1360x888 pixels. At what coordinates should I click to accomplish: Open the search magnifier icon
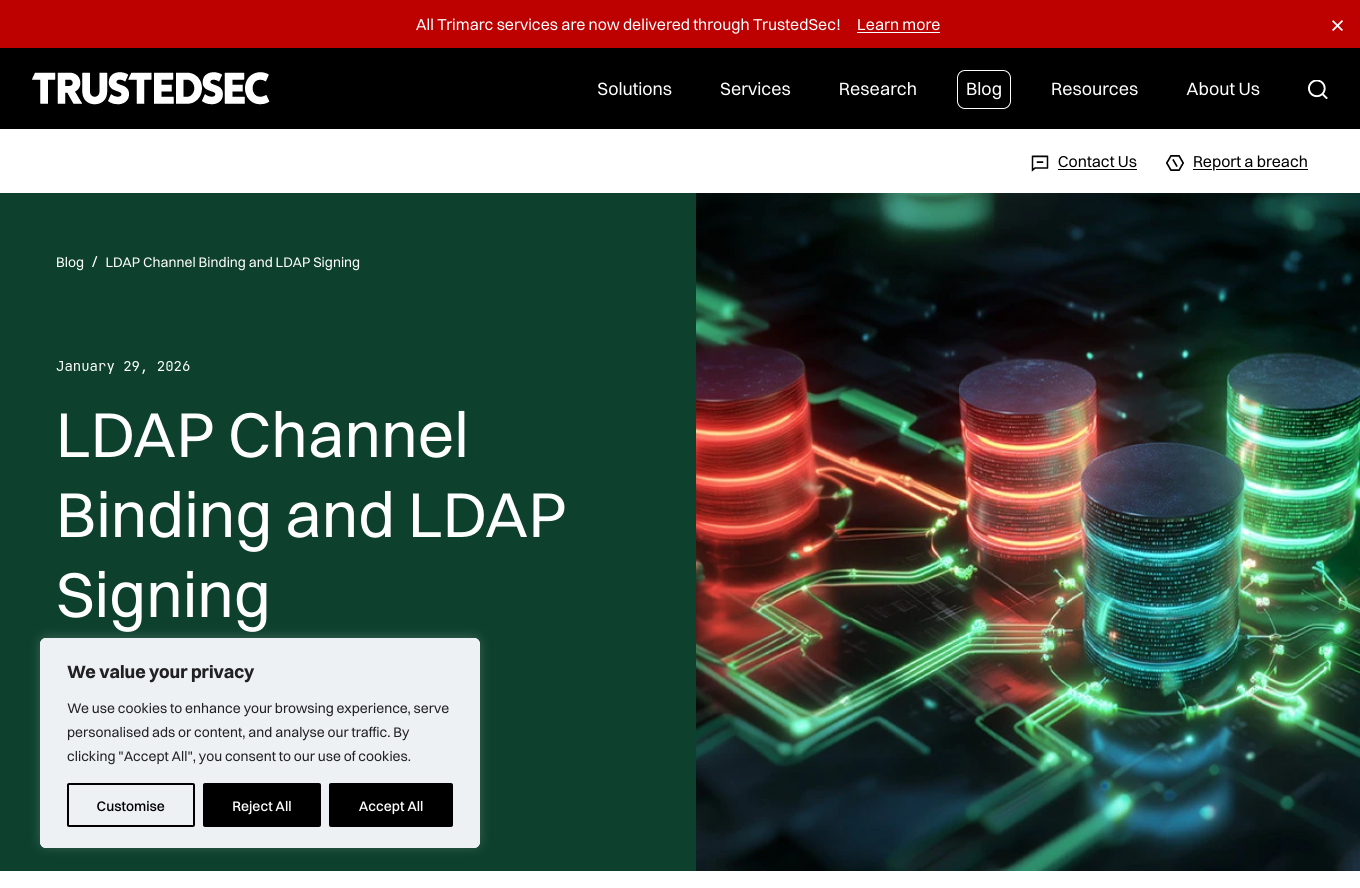[1317, 89]
